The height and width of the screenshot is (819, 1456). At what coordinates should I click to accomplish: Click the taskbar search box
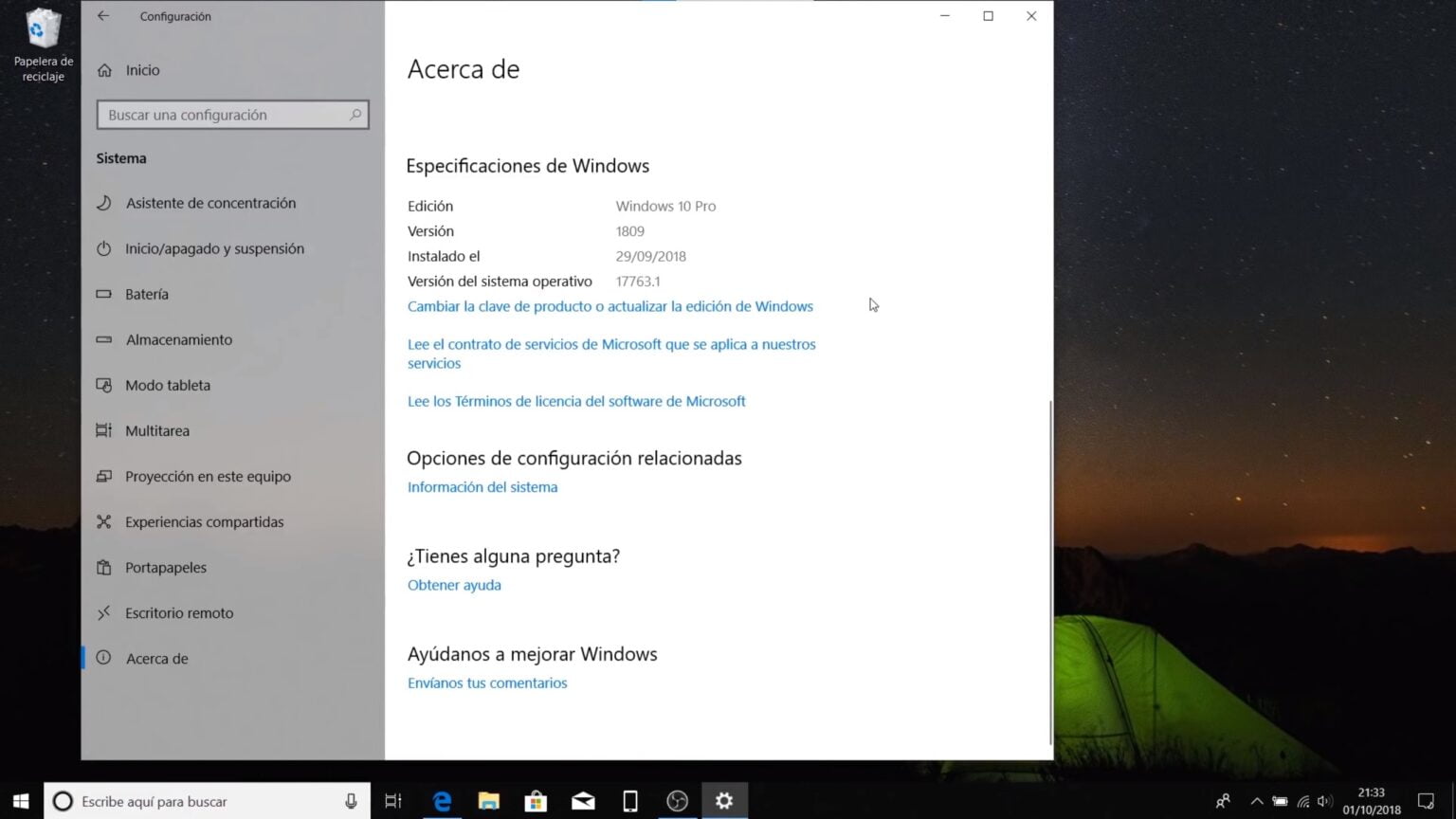(207, 801)
